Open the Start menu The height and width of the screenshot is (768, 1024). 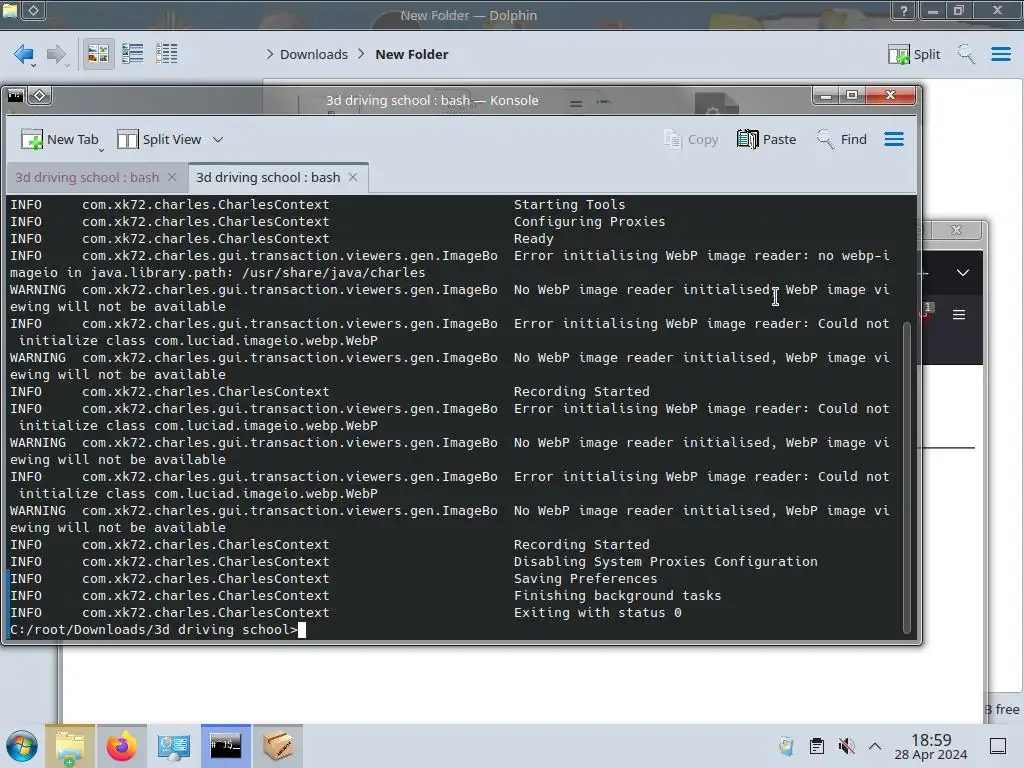pos(22,746)
